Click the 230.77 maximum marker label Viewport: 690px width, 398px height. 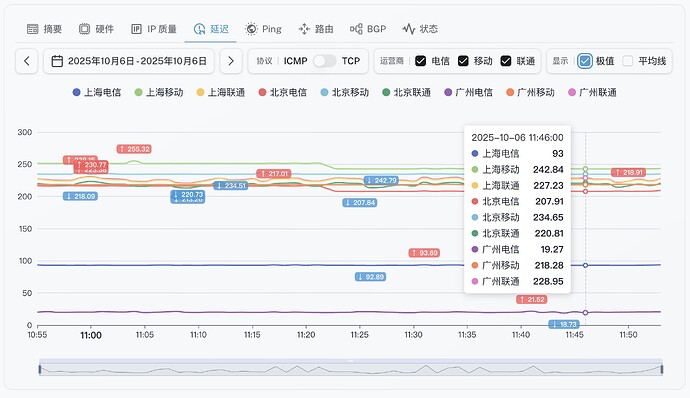pyautogui.click(x=91, y=165)
